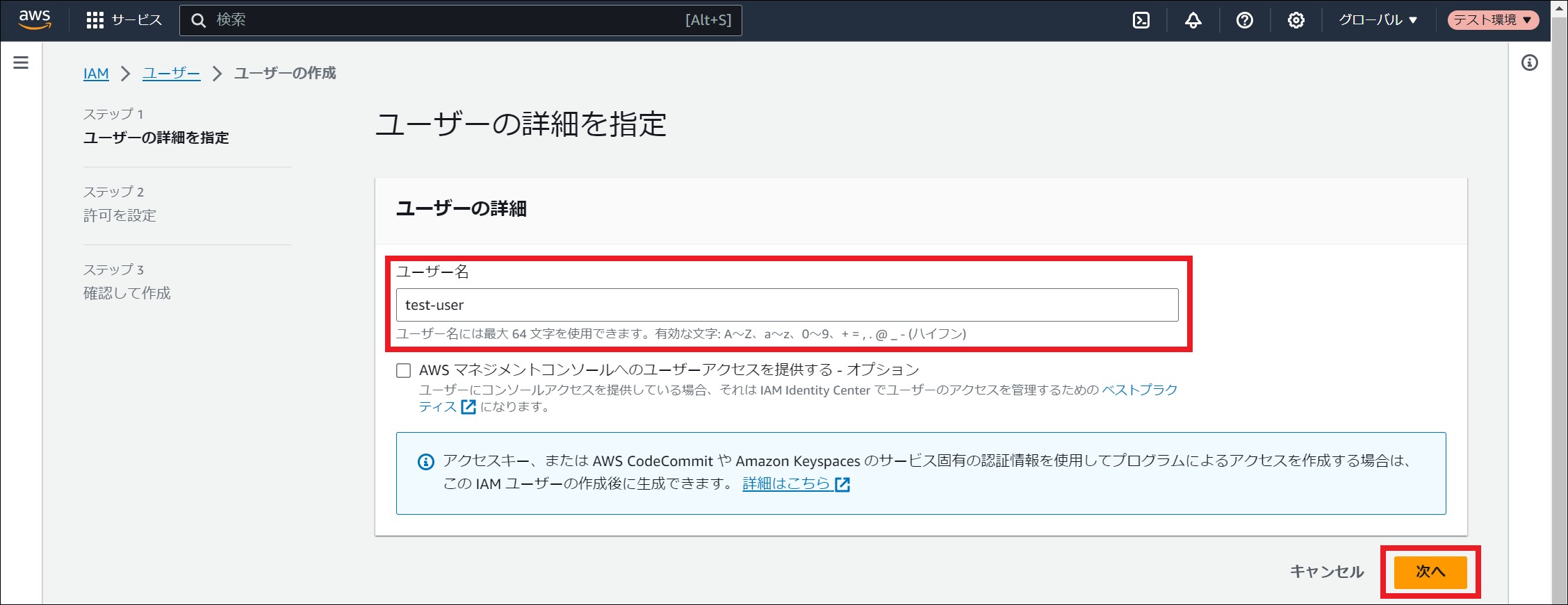1568x605 pixels.
Task: Go to IAM breadcrumb link
Action: [96, 74]
